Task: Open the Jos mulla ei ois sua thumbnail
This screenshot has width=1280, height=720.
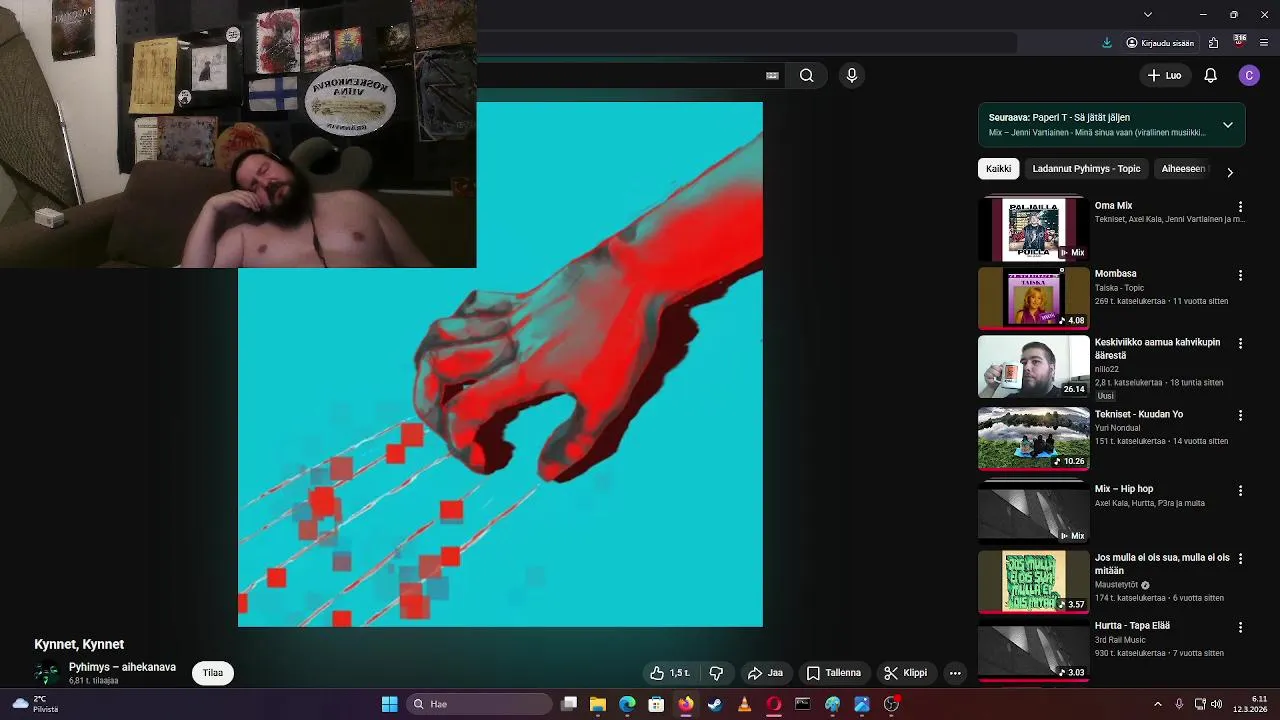Action: (1033, 582)
